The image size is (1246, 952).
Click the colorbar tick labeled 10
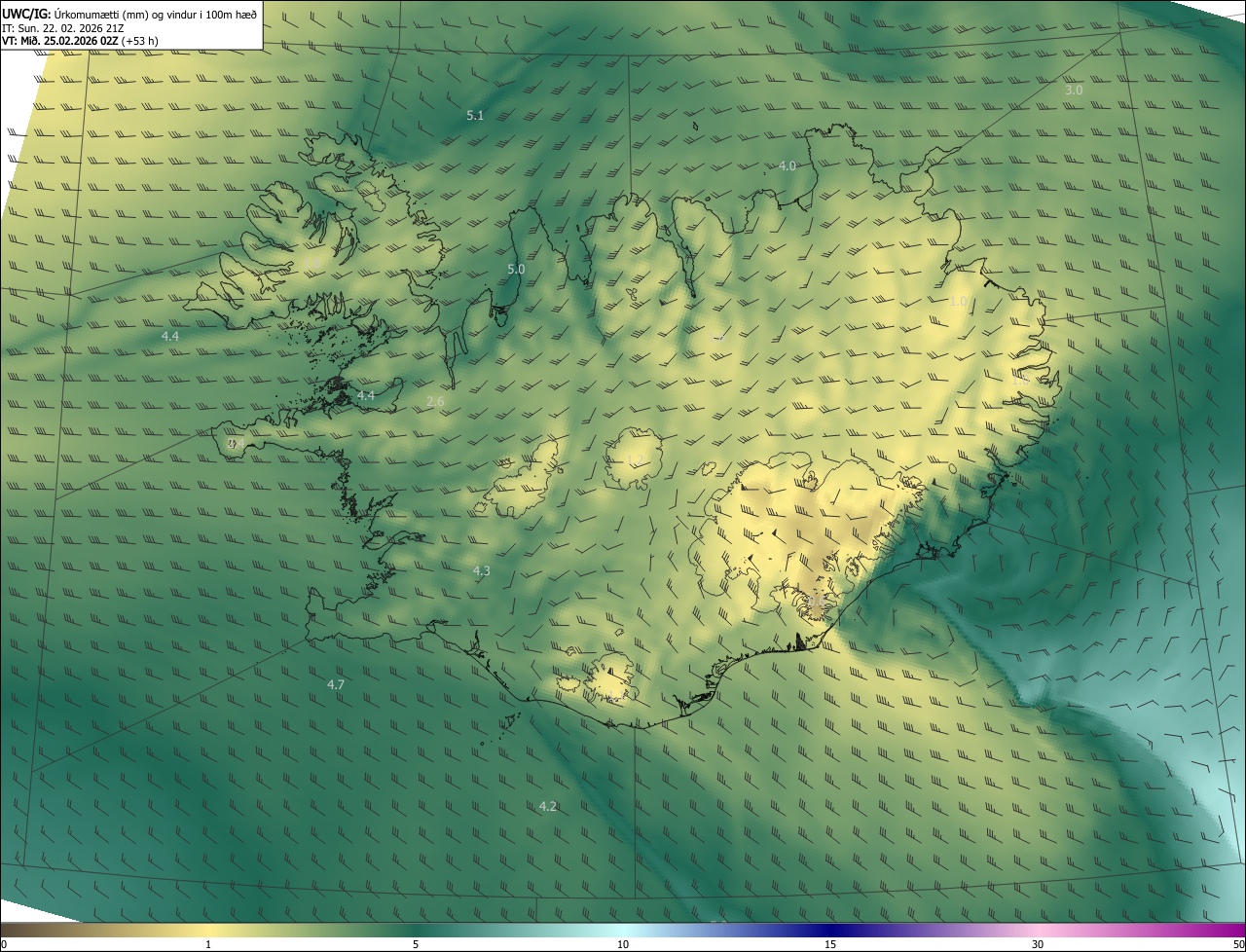[x=623, y=945]
